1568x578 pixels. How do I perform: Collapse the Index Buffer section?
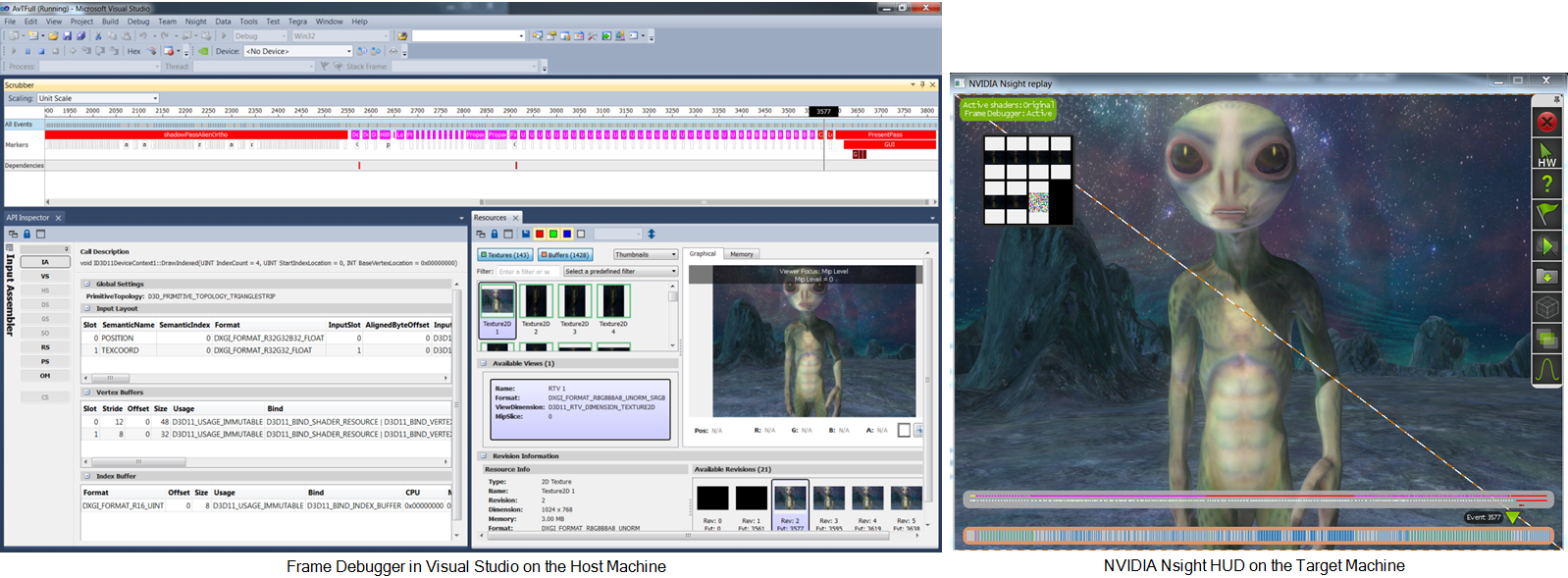(x=86, y=476)
